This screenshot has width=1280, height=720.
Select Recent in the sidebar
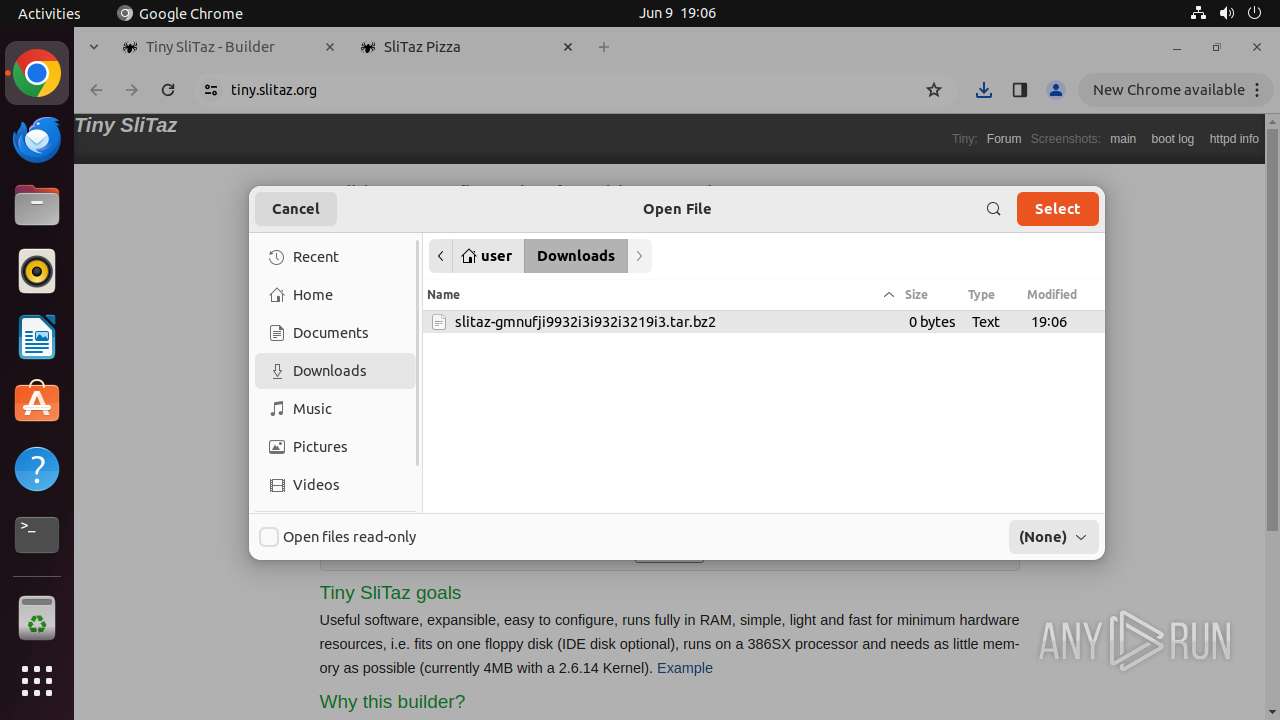click(x=335, y=257)
